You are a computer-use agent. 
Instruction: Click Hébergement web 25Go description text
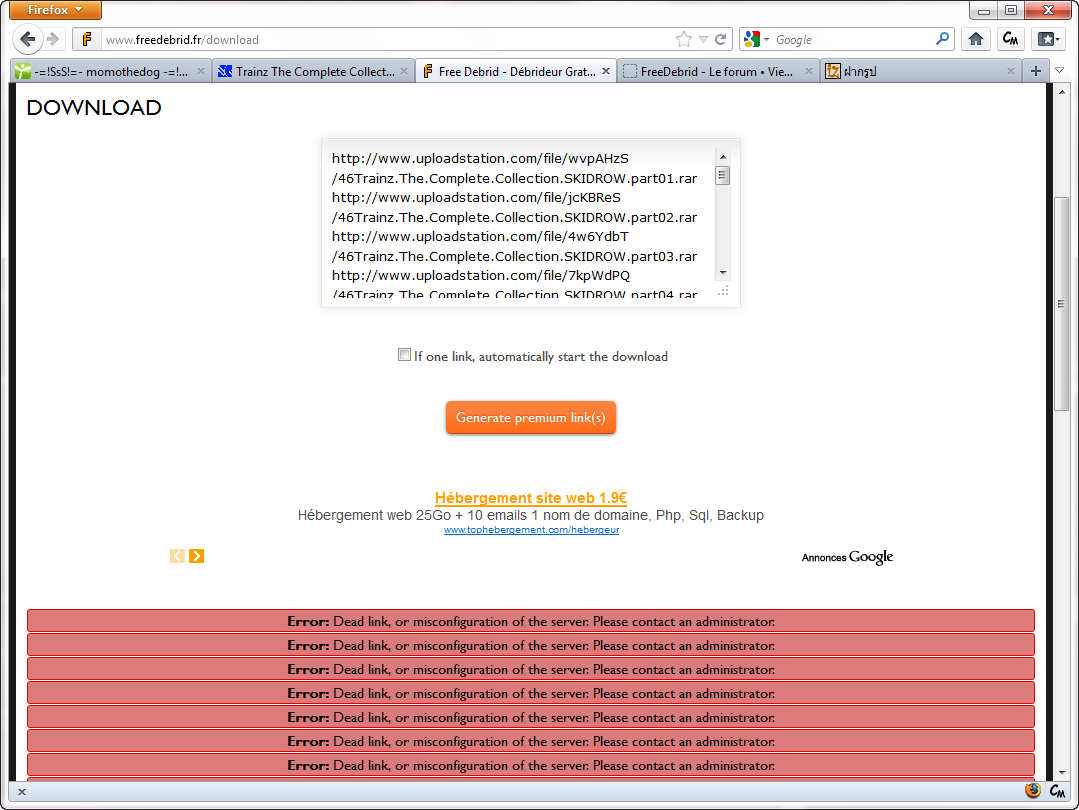point(531,515)
